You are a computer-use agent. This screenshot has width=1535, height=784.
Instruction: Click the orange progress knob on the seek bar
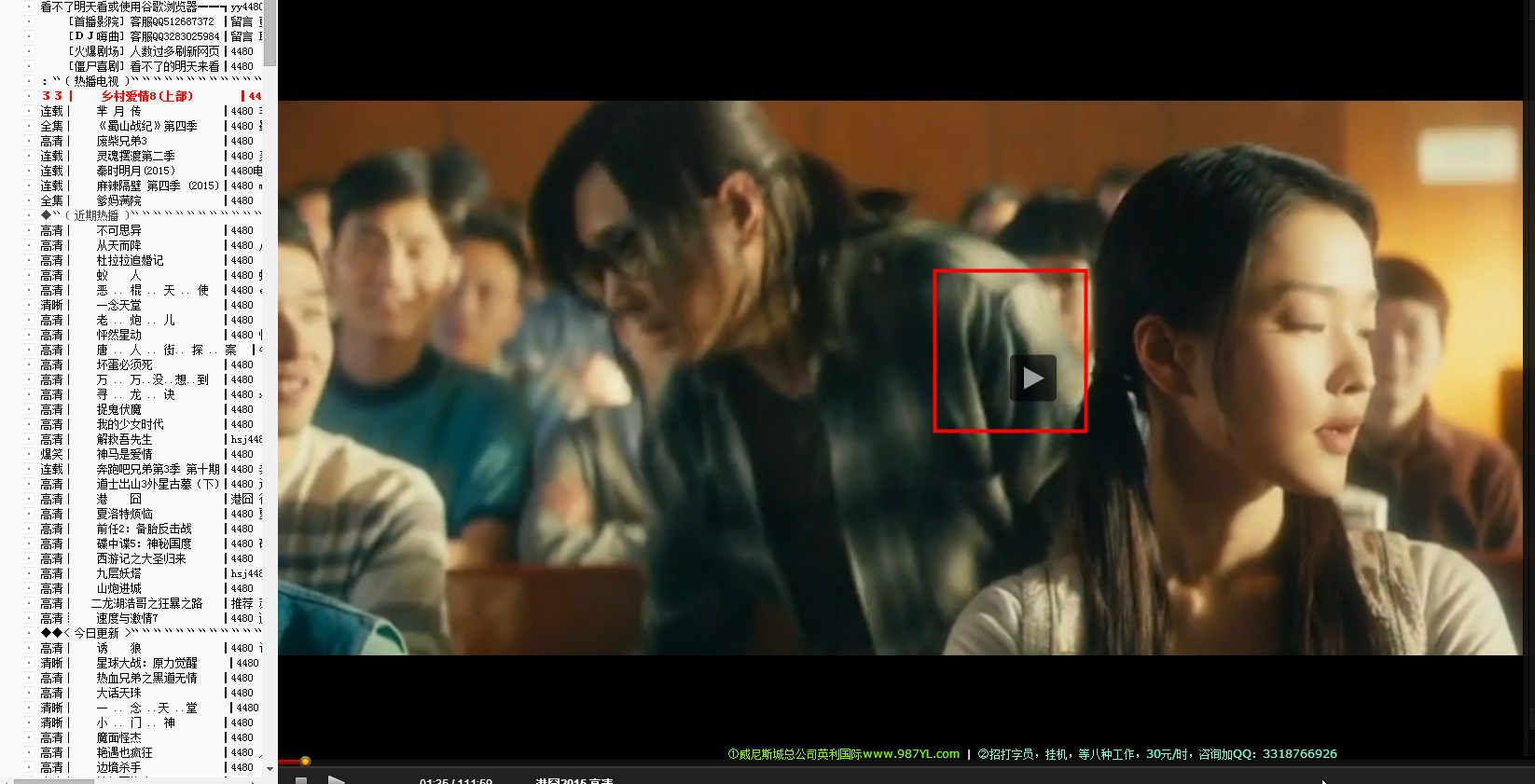pyautogui.click(x=305, y=762)
